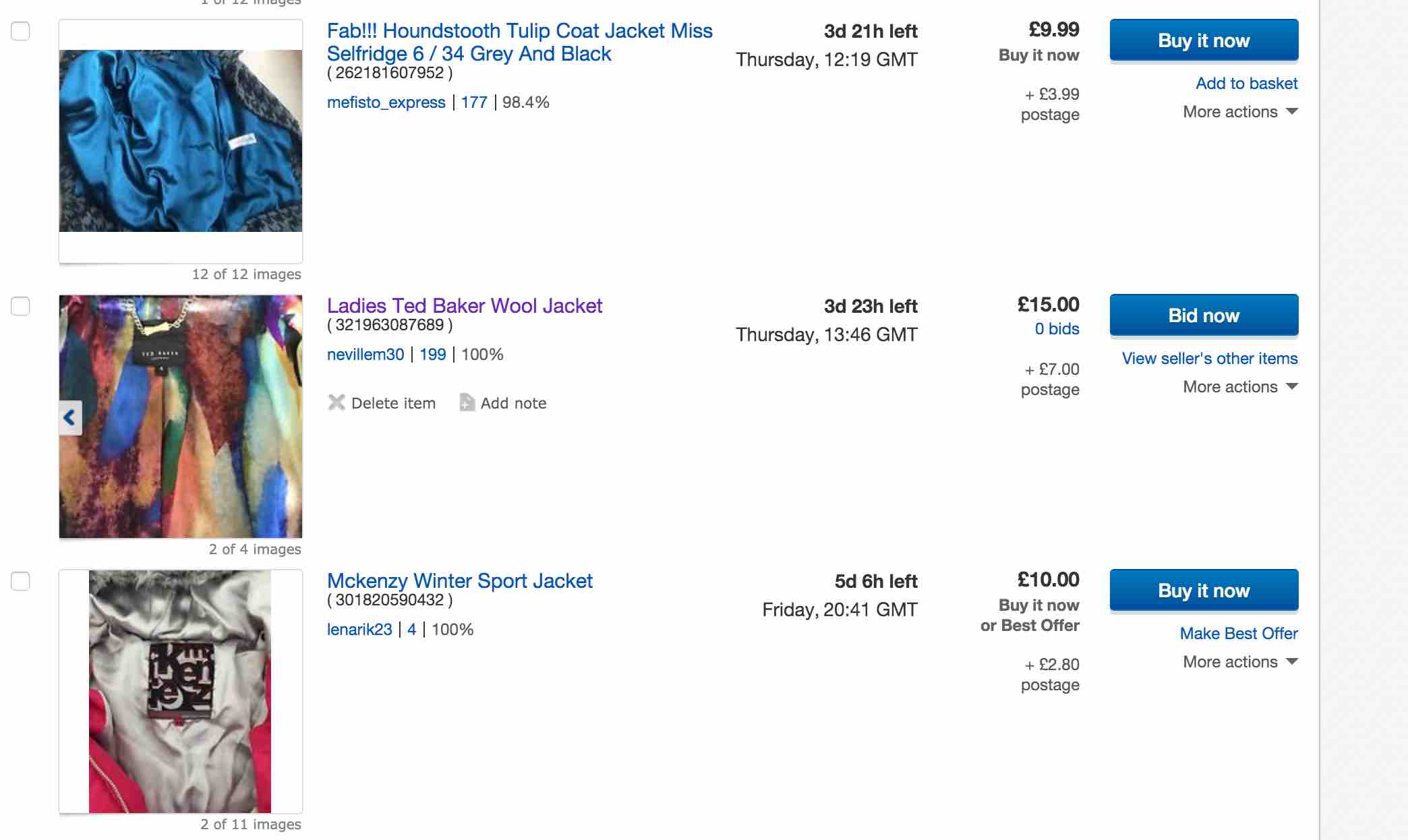Viewport: 1408px width, 840px height.
Task: Add the Houndstooth coat to basket
Action: click(x=1246, y=84)
